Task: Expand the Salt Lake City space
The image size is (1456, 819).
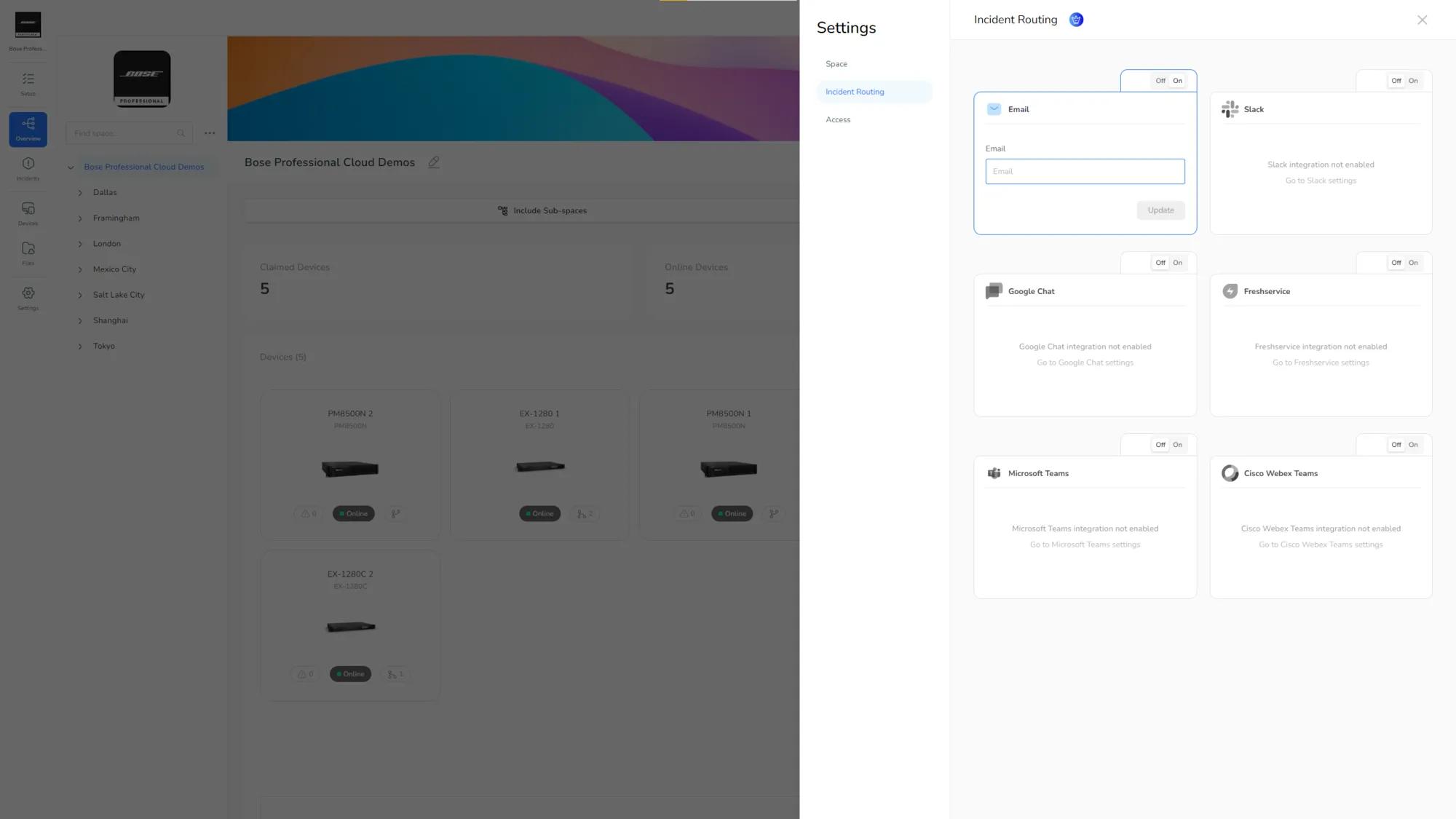Action: tap(80, 295)
